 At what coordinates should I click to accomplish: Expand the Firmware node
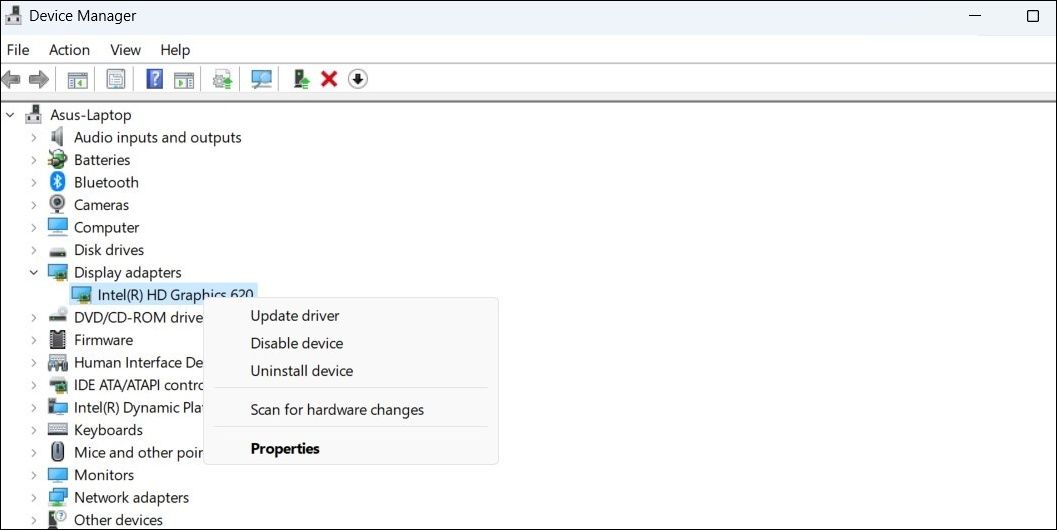(x=34, y=340)
